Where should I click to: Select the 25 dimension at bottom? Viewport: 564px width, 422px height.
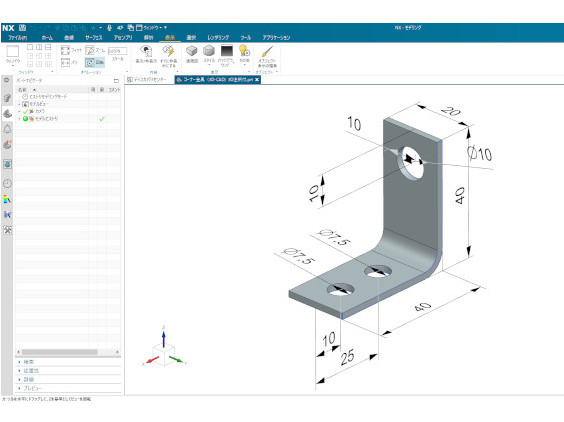pyautogui.click(x=347, y=357)
